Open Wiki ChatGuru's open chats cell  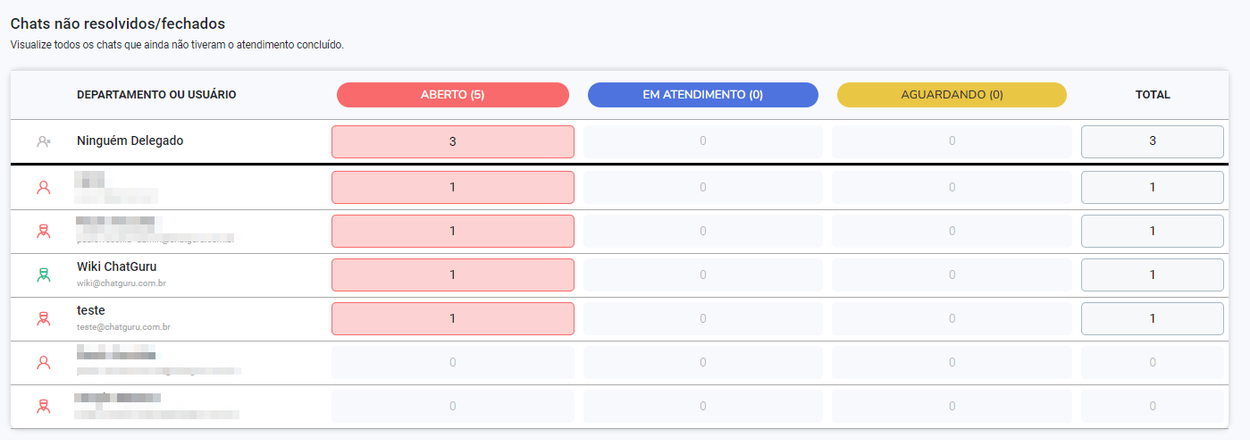tap(453, 275)
